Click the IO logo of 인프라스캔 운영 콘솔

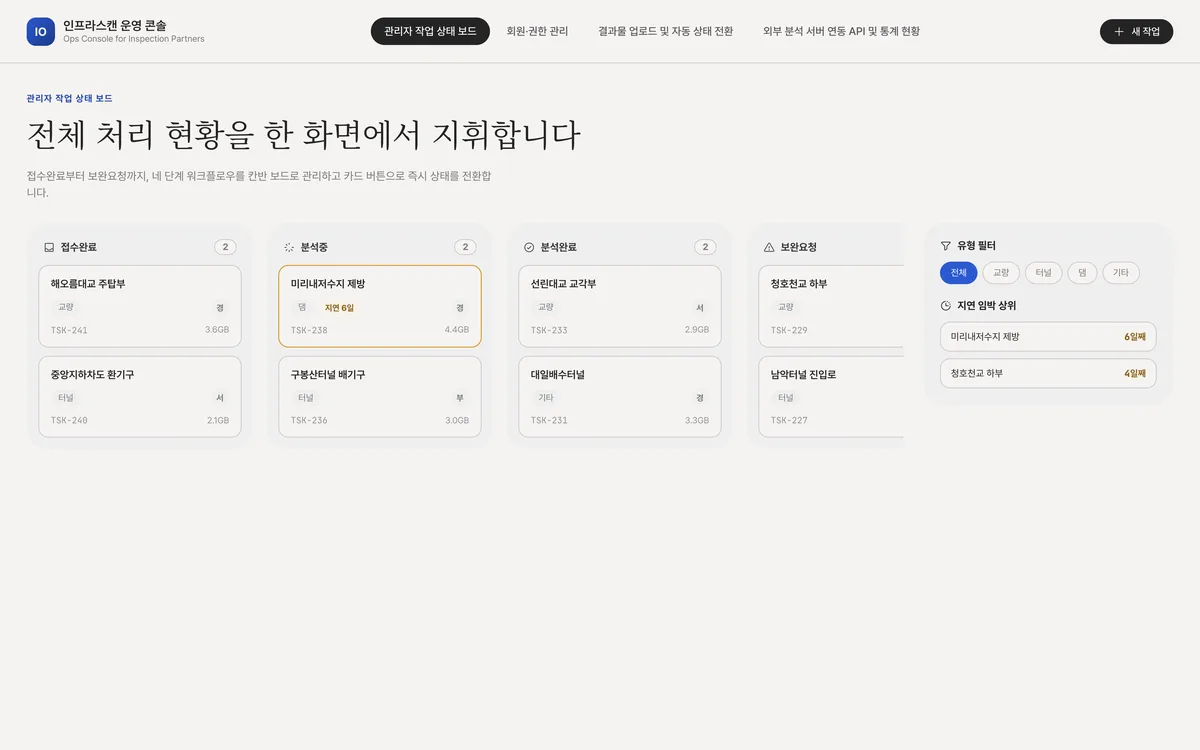[x=41, y=31]
